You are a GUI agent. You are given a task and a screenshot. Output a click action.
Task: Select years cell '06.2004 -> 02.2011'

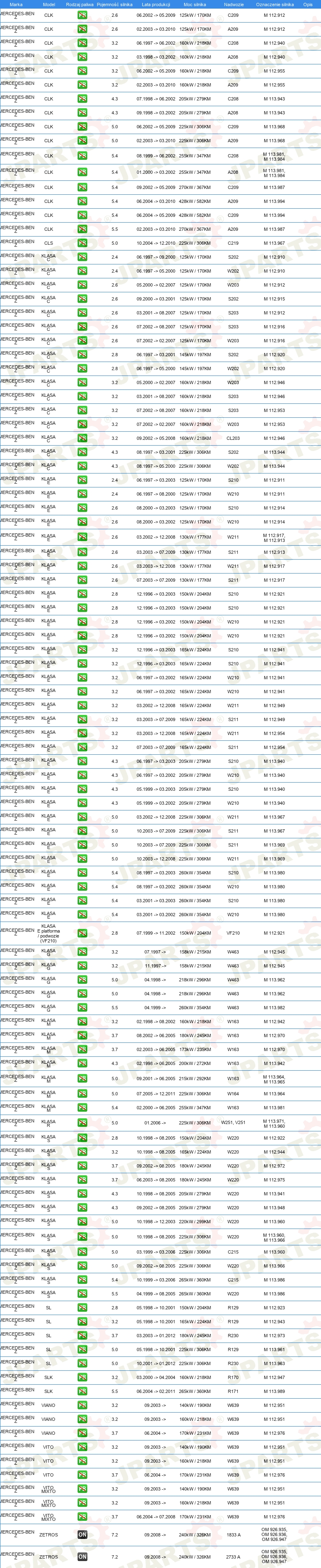(156, 1391)
